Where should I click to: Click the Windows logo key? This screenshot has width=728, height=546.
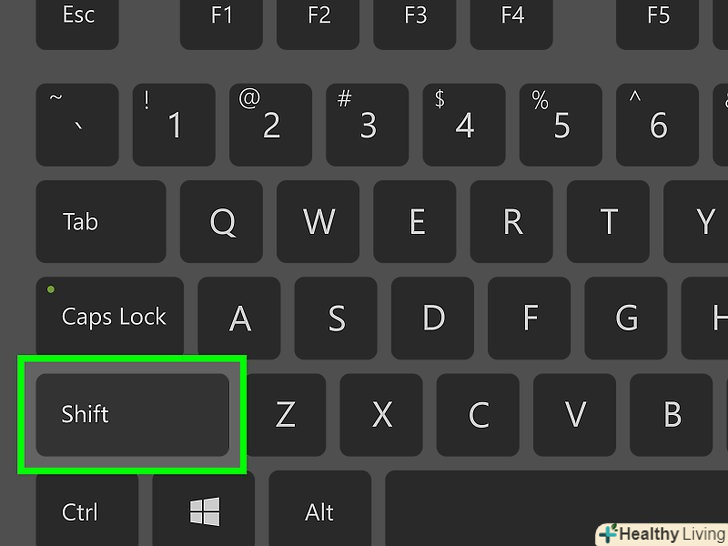tap(203, 508)
